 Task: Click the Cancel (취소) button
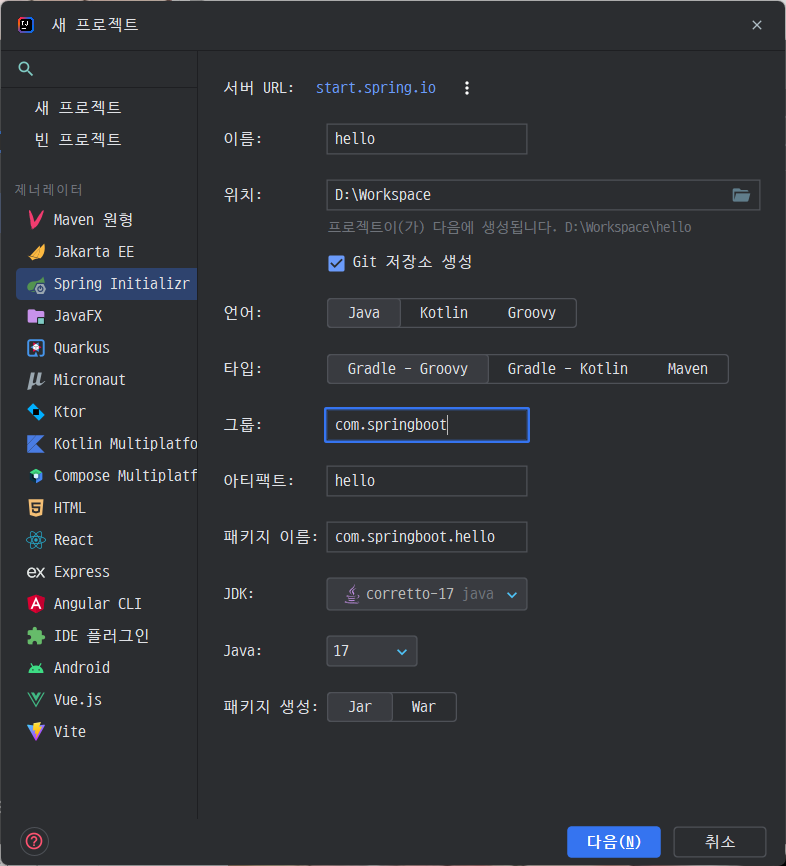coord(720,842)
